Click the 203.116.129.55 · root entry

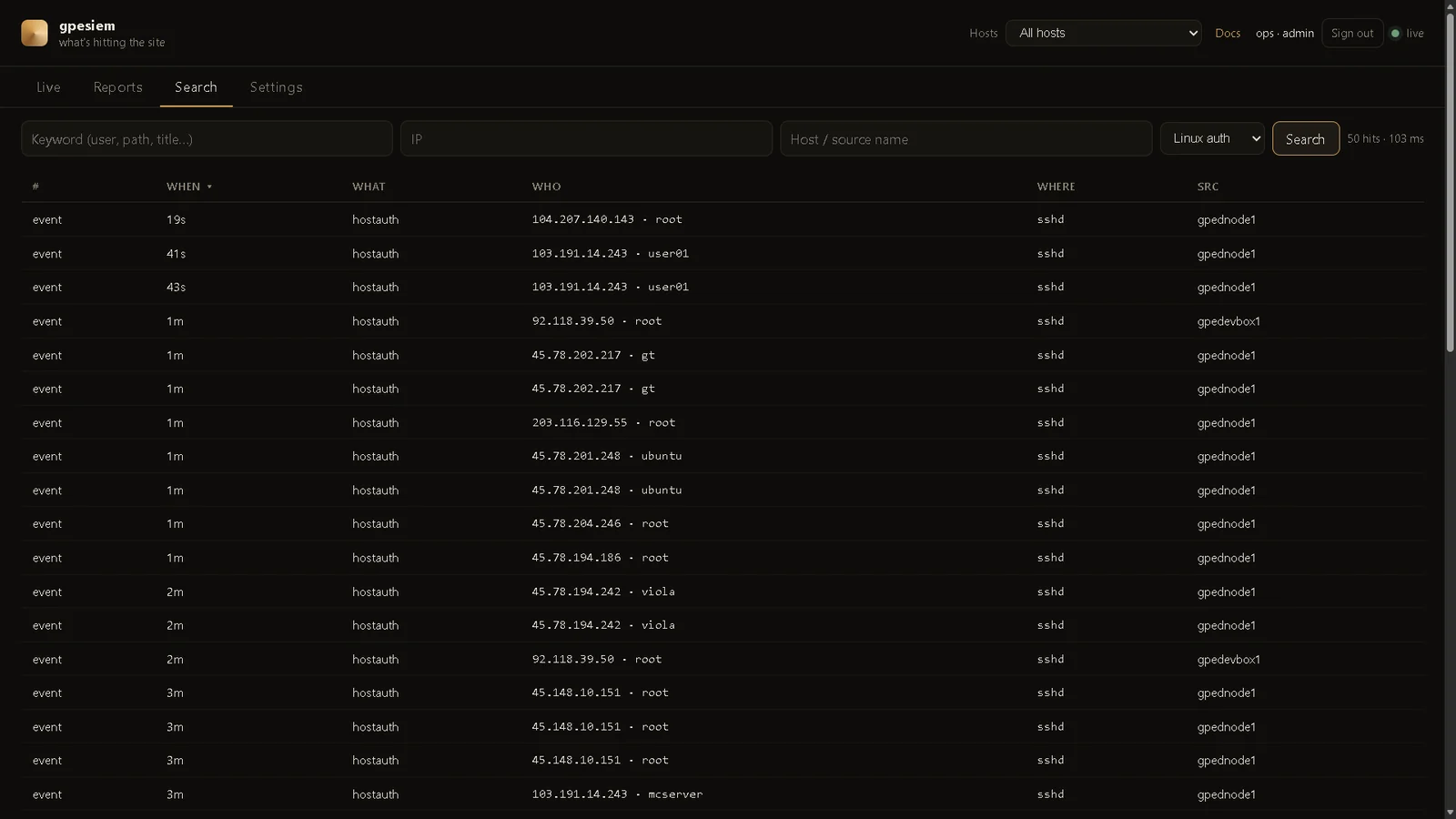pyautogui.click(x=603, y=422)
